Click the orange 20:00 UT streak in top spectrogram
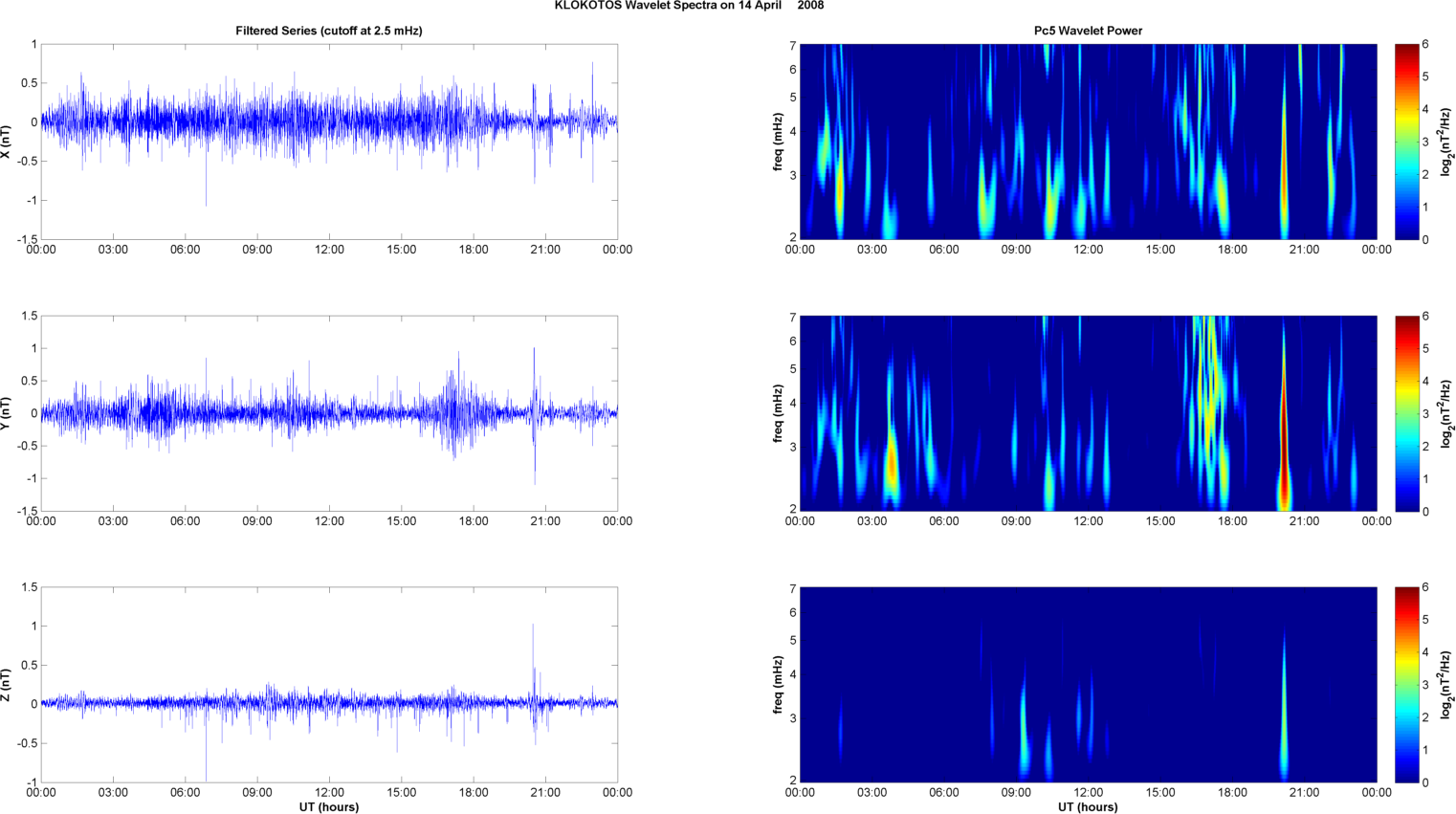Screen dimensions: 1456x814 [1284, 163]
